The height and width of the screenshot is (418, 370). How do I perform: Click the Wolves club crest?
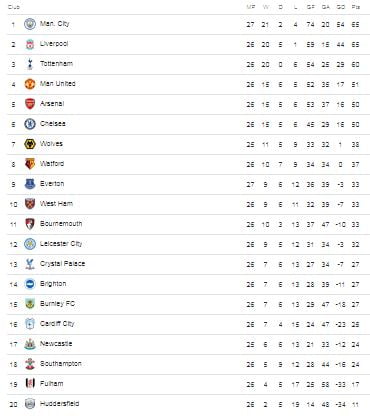[x=30, y=144]
